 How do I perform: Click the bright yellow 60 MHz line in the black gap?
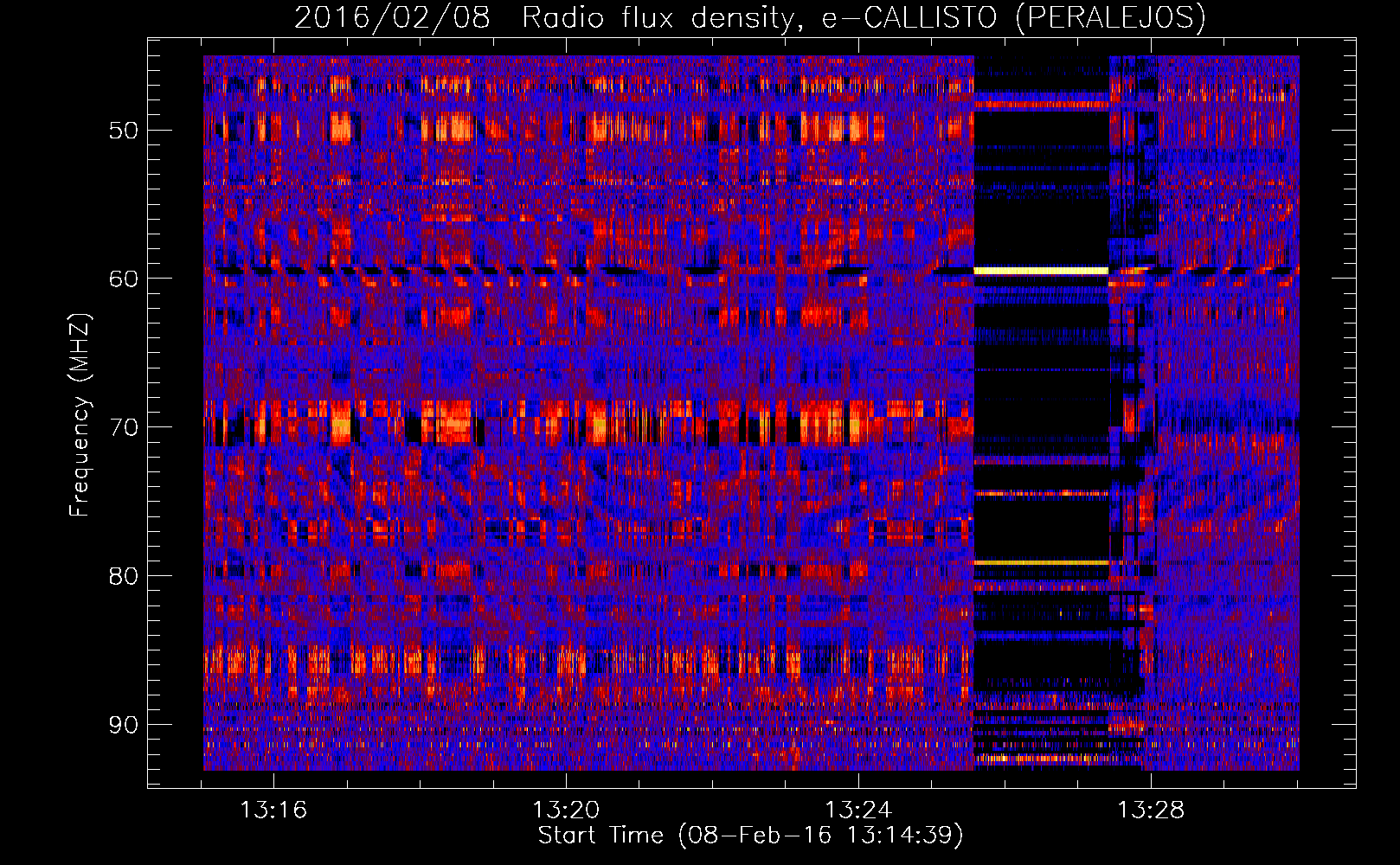1041,271
